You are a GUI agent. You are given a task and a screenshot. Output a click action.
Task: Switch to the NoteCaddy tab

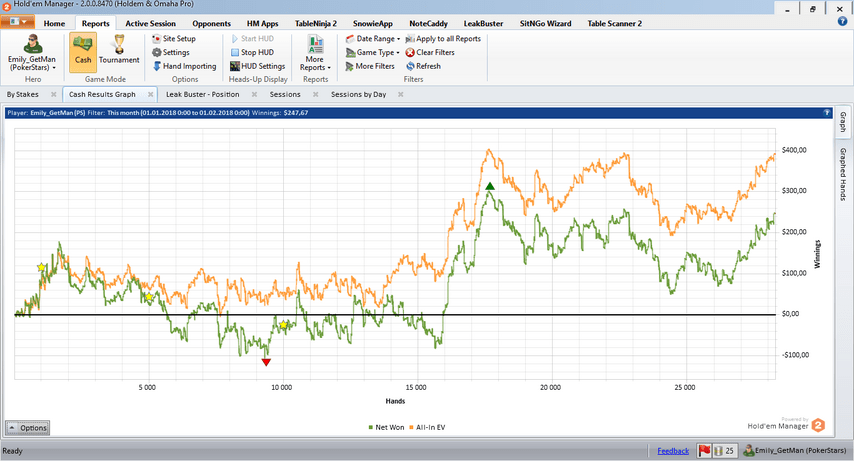pos(428,23)
